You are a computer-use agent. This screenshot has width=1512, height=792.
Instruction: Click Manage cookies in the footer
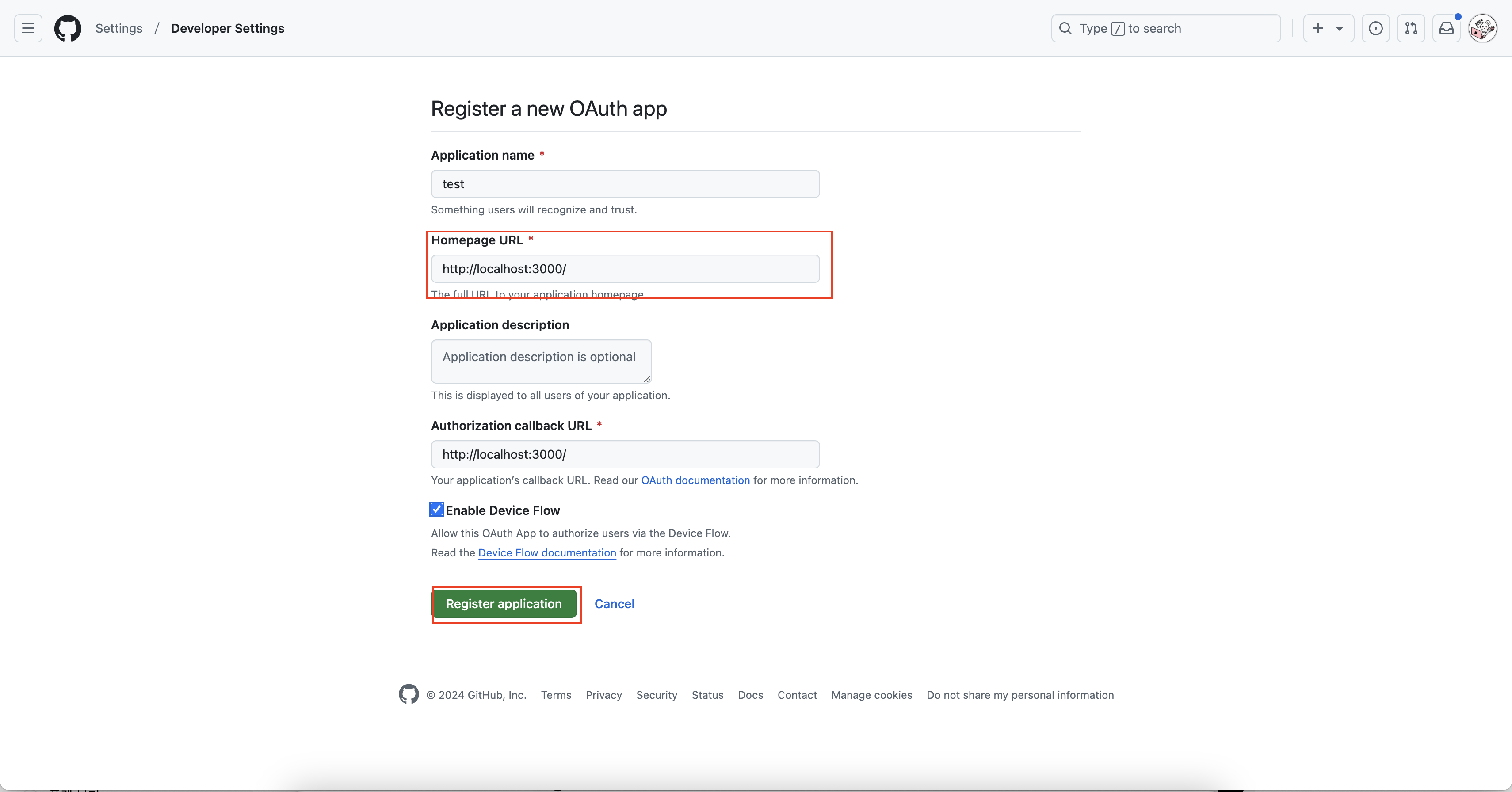pyautogui.click(x=872, y=695)
